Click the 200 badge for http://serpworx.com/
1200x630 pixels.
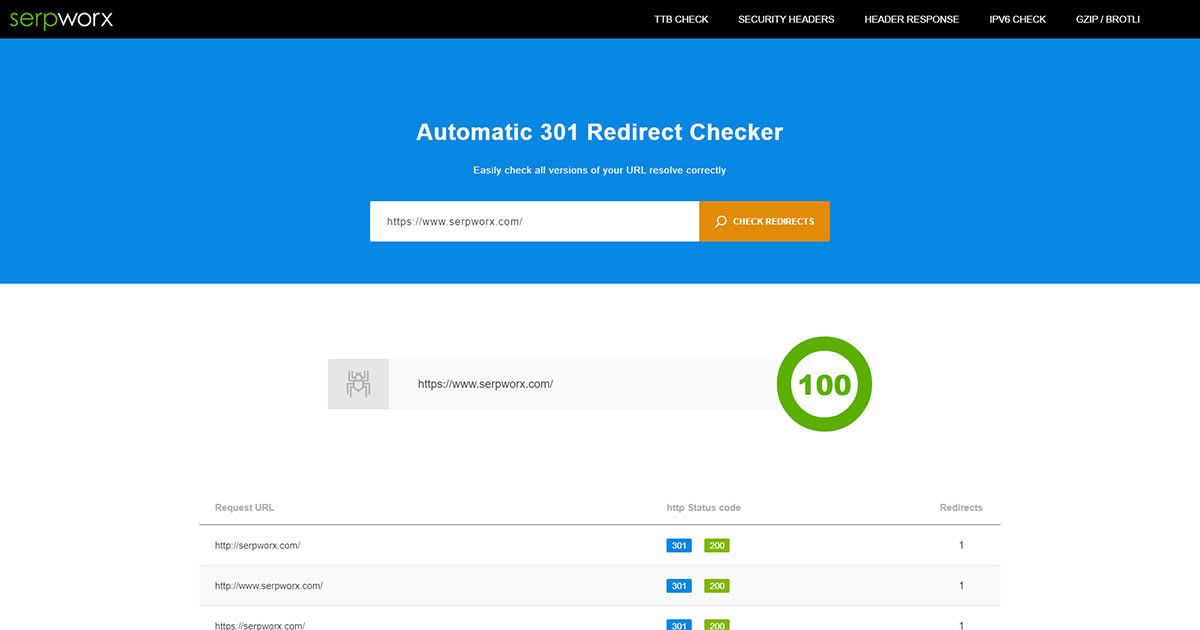click(x=716, y=545)
